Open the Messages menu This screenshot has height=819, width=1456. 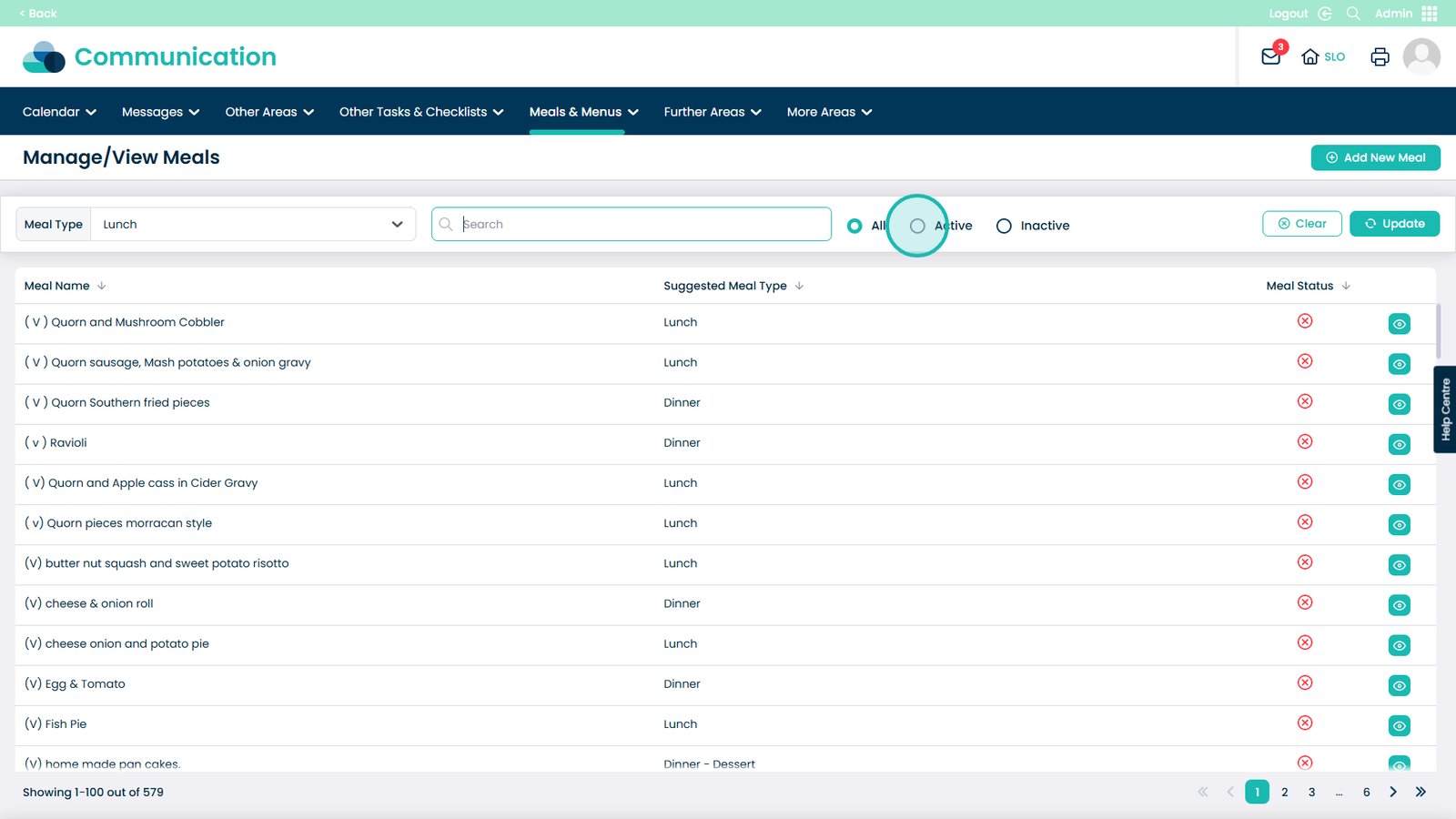point(160,112)
